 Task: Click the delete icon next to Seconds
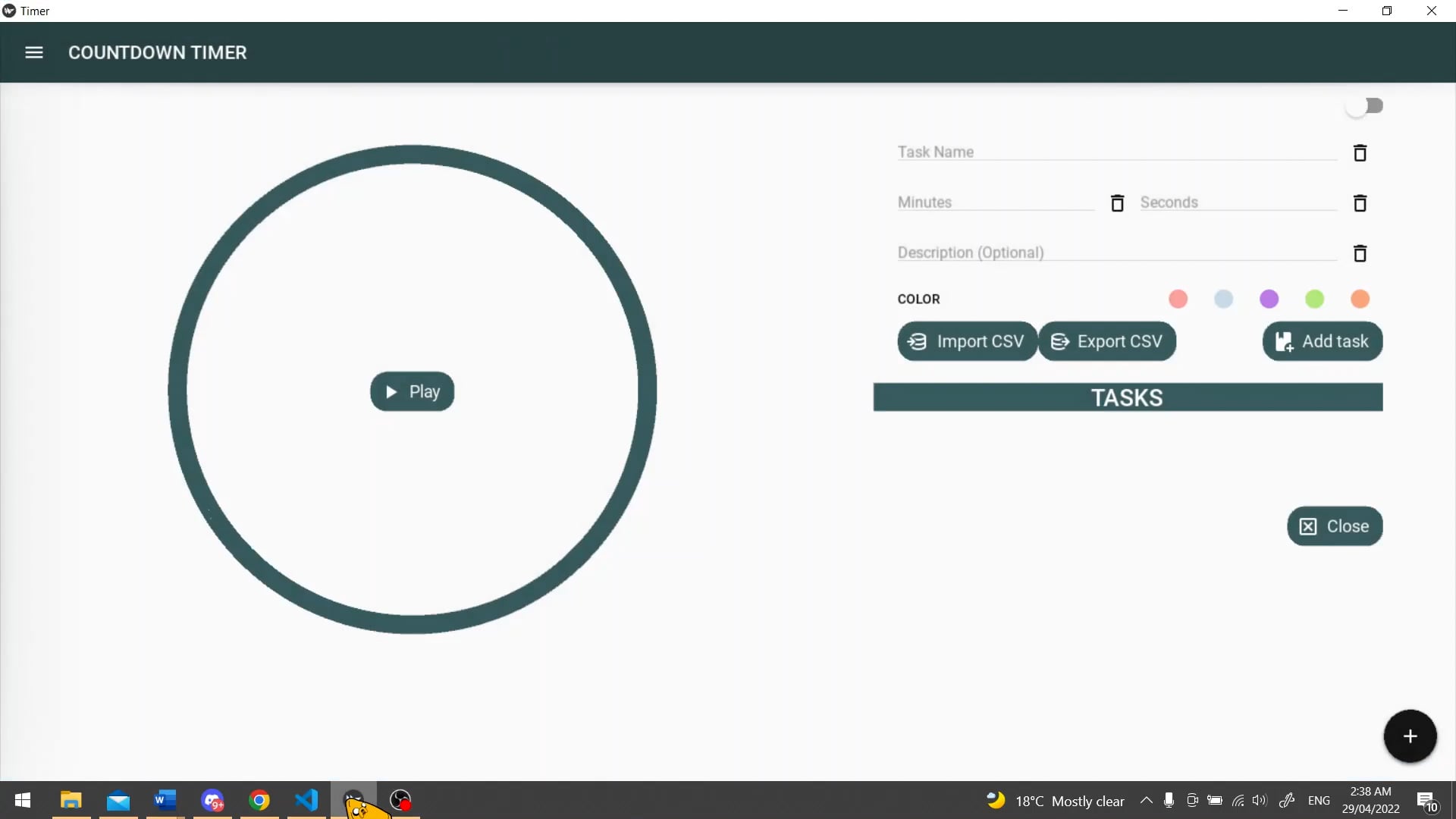(x=1361, y=202)
